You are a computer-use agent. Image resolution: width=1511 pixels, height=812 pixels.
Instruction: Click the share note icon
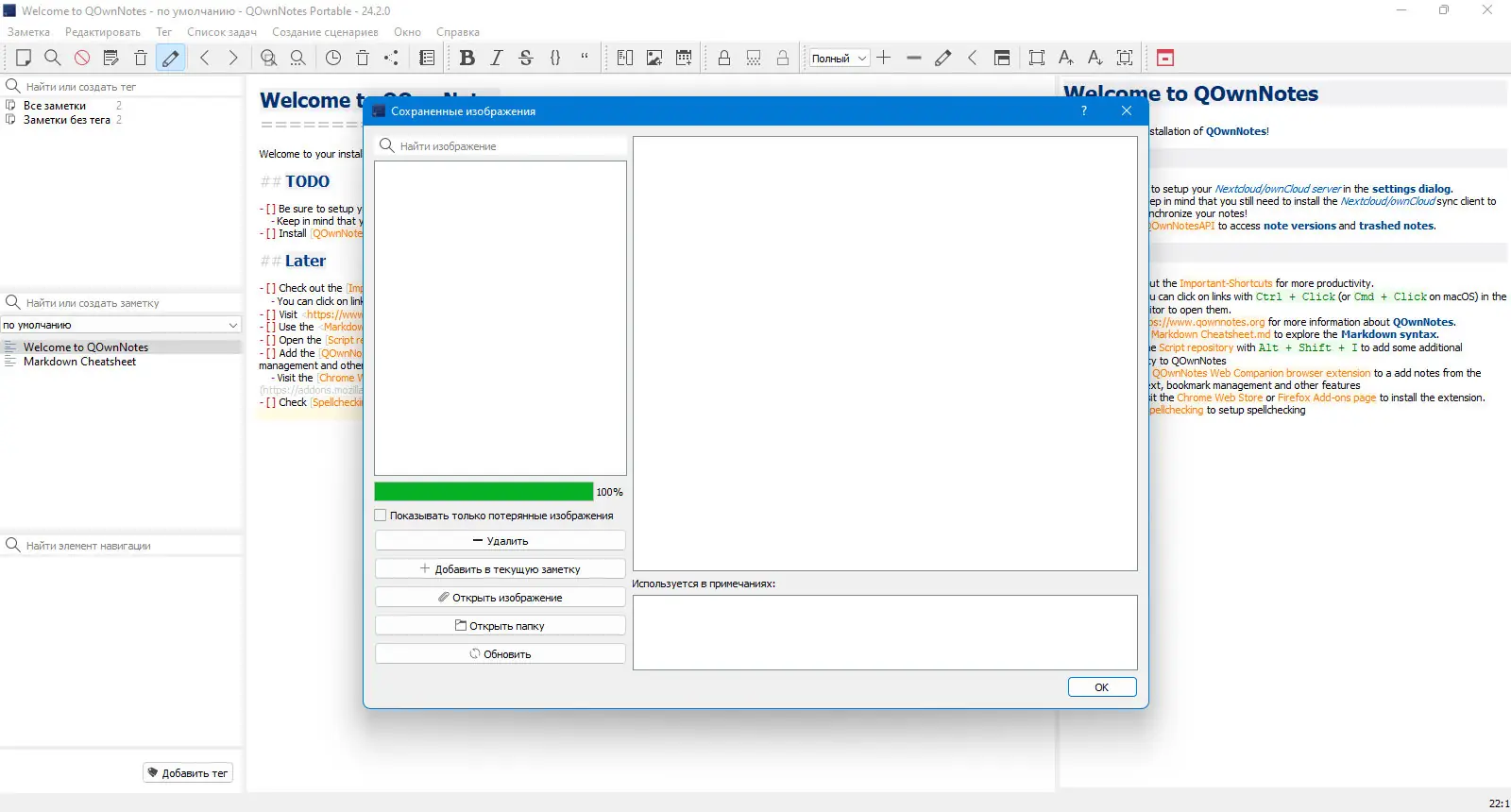click(392, 58)
